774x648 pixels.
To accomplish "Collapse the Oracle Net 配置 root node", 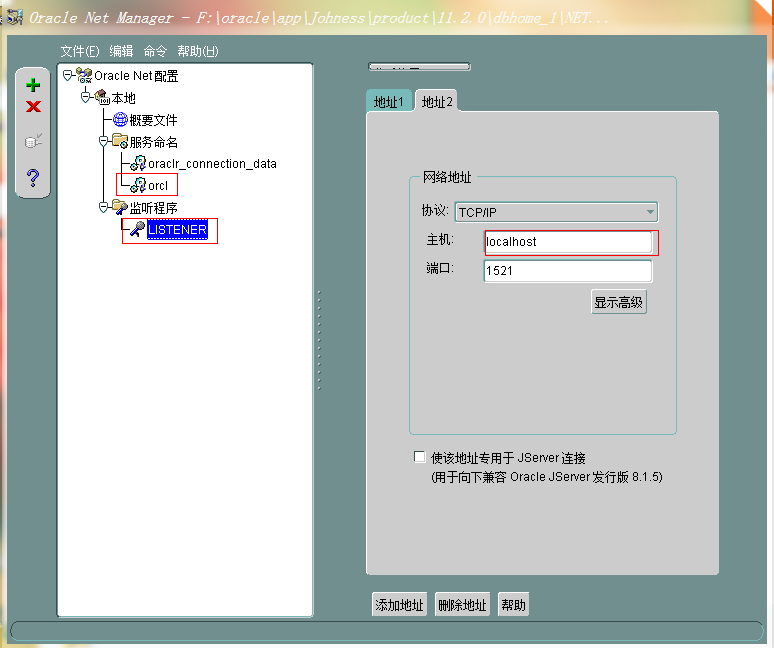I will (68, 76).
